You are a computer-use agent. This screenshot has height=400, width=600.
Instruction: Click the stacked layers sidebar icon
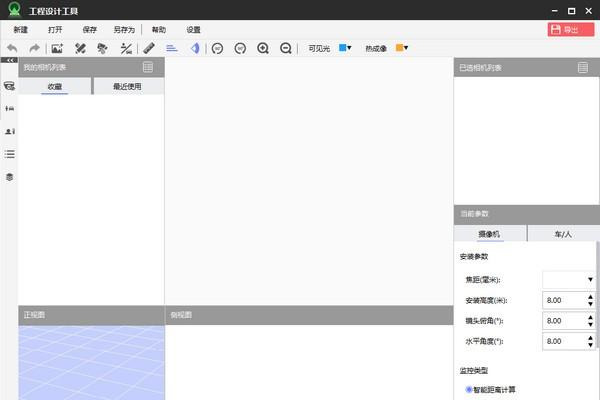(x=10, y=177)
